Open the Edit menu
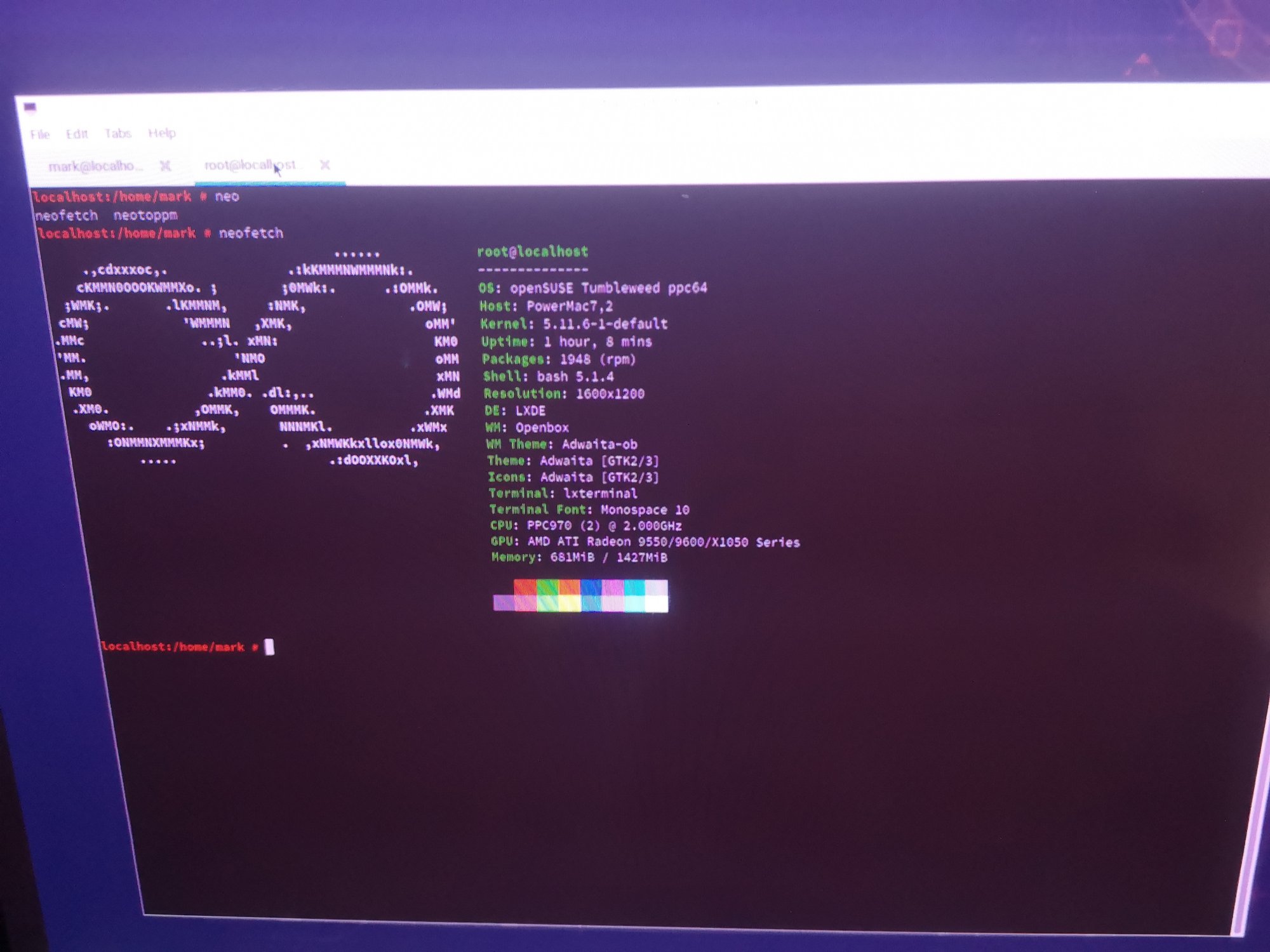The width and height of the screenshot is (1270, 952). [x=77, y=134]
